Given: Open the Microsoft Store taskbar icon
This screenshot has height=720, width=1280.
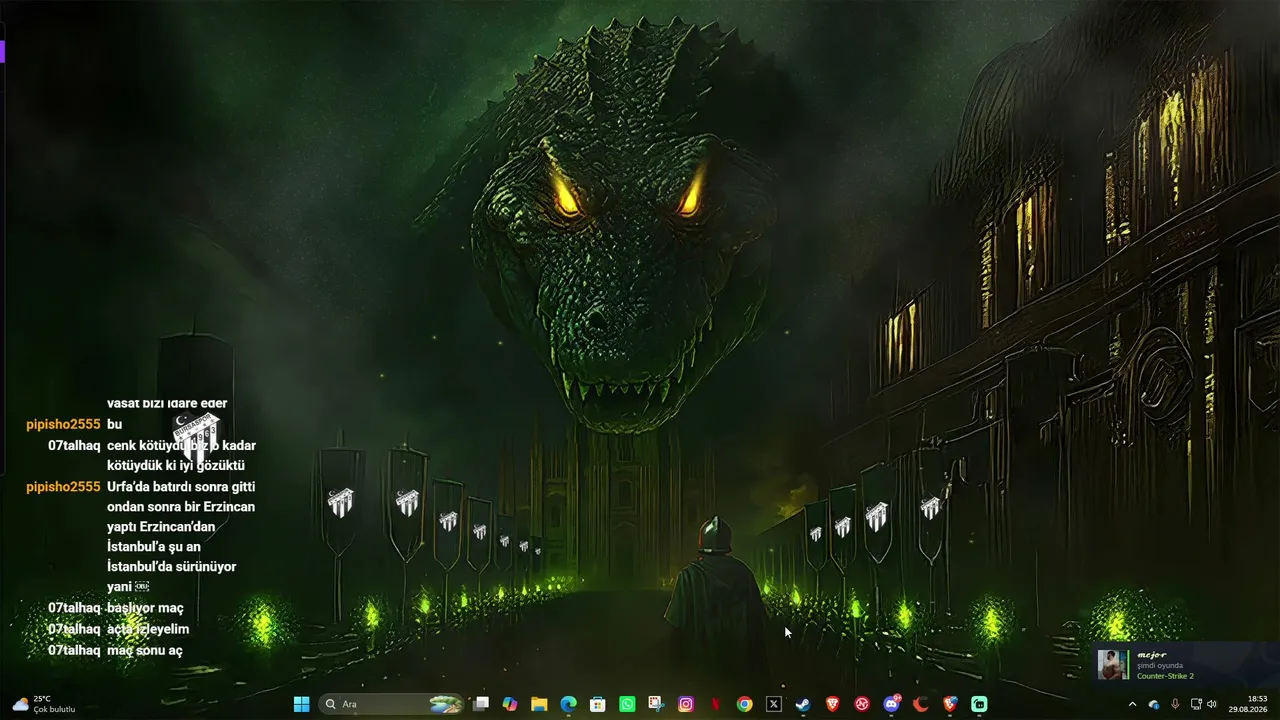Looking at the screenshot, I should (x=598, y=704).
